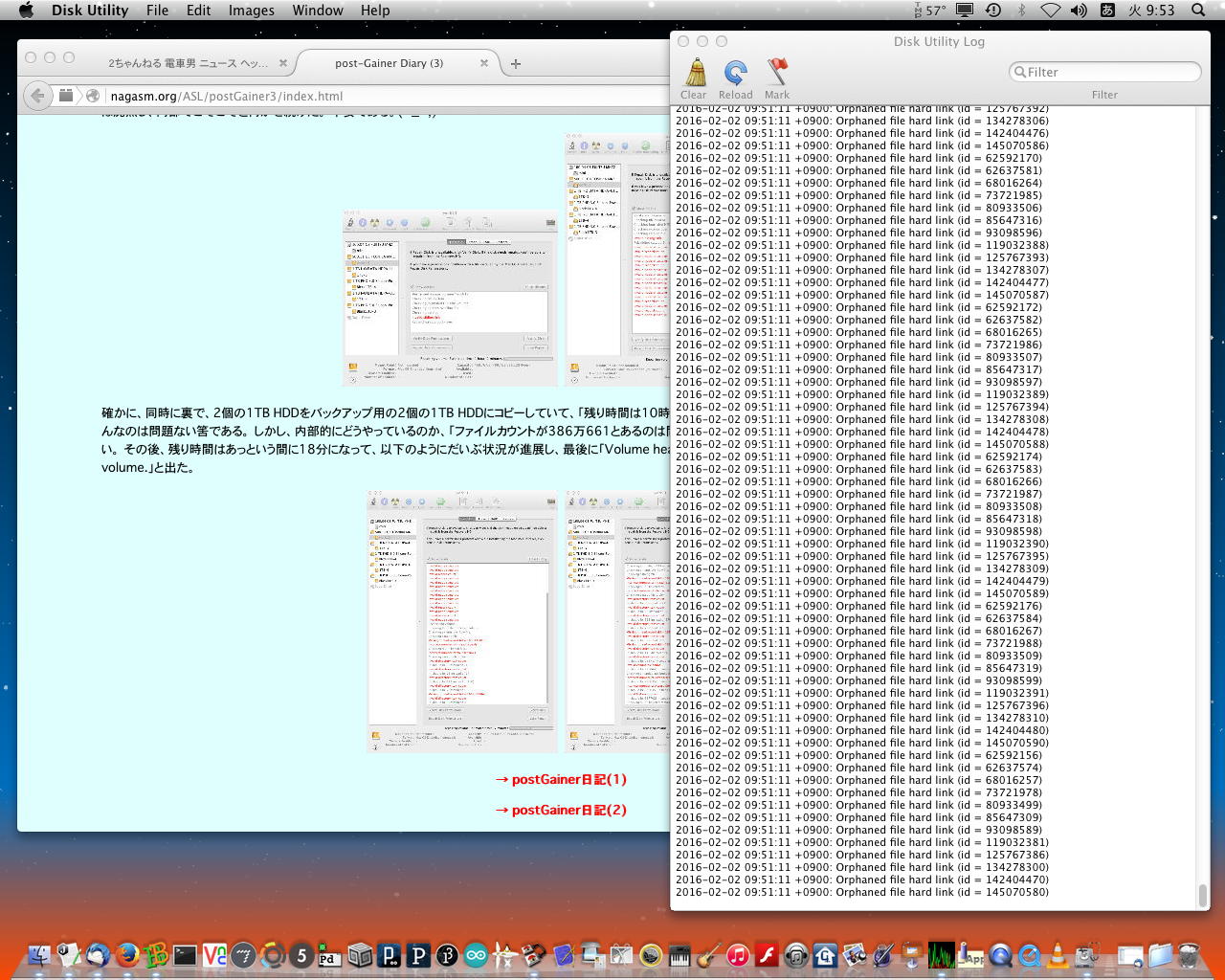Launch the VNC viewer from the Dock

click(214, 954)
